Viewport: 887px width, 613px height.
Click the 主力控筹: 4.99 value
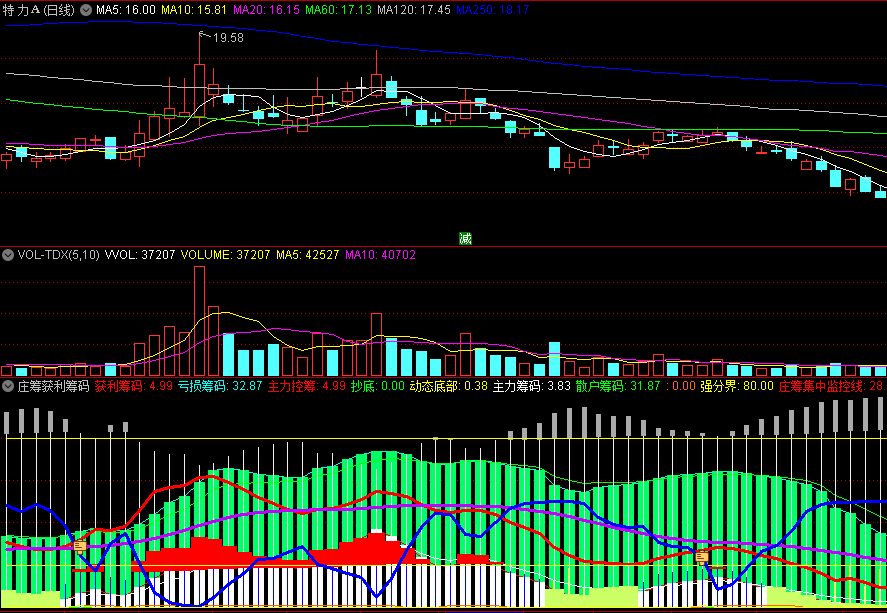tap(307, 386)
